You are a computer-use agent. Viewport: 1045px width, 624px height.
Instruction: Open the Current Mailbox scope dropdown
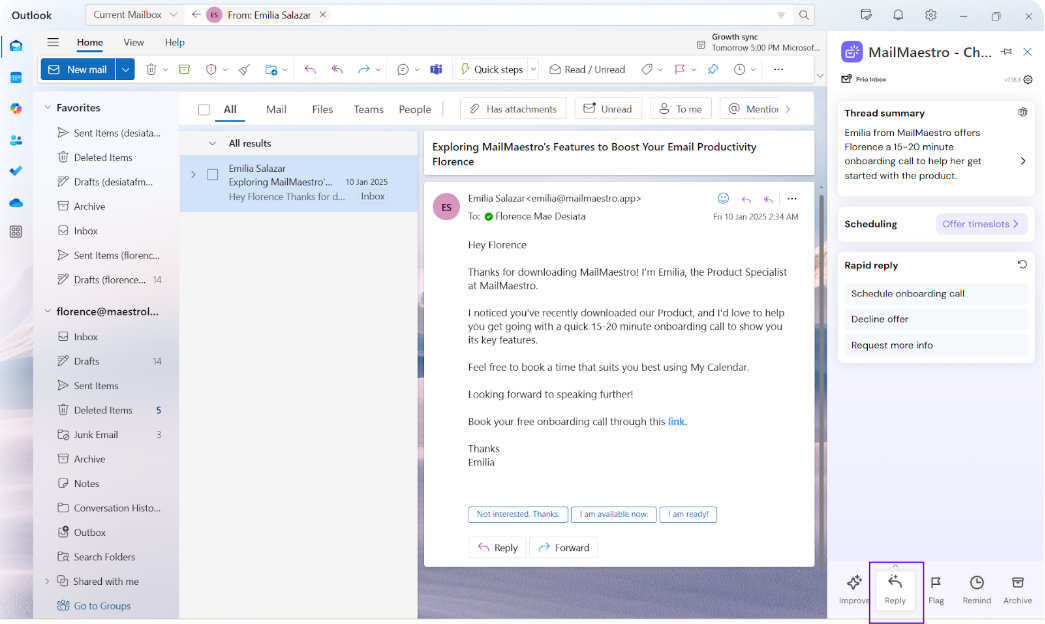[x=135, y=15]
